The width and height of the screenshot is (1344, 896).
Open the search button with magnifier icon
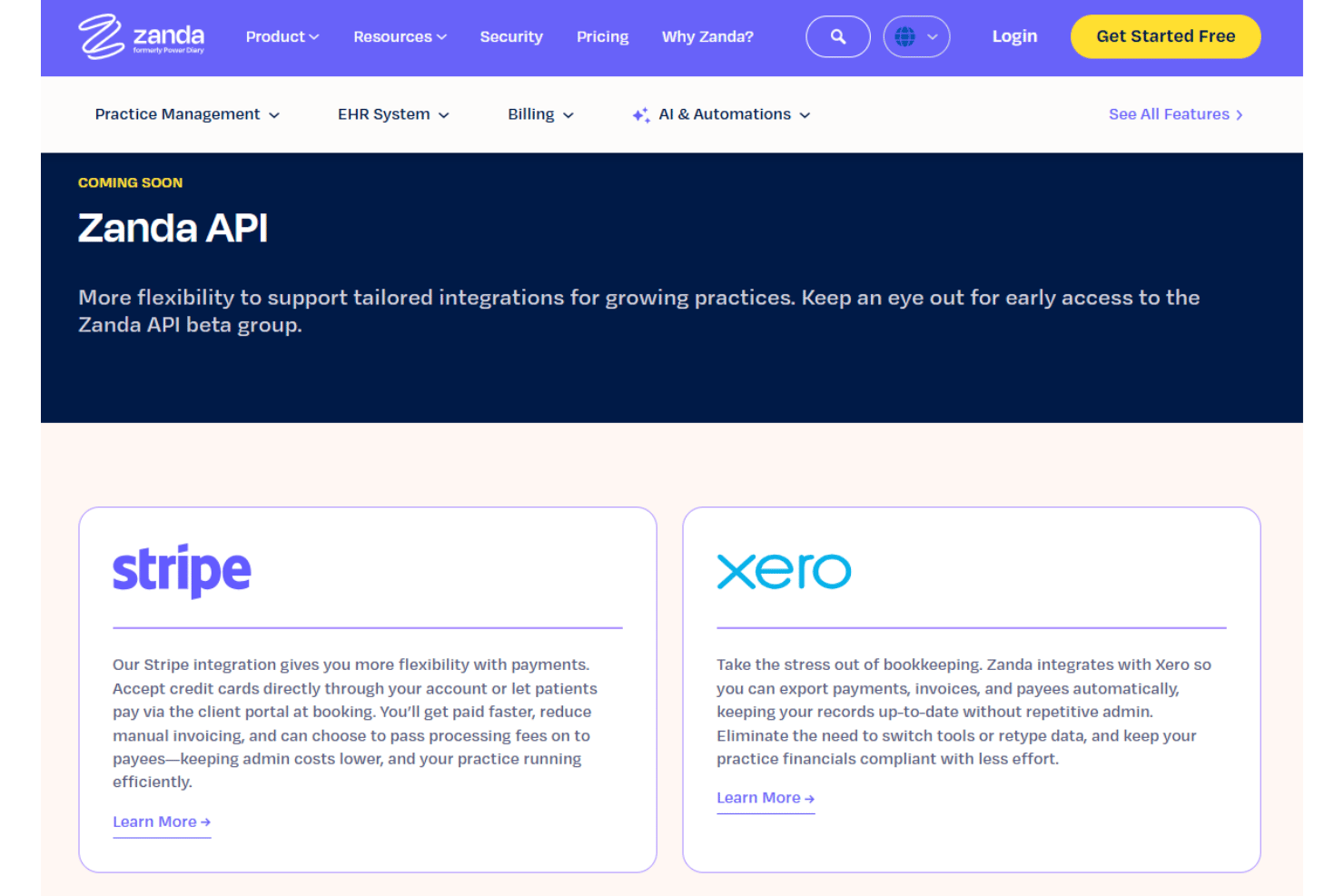coord(837,37)
